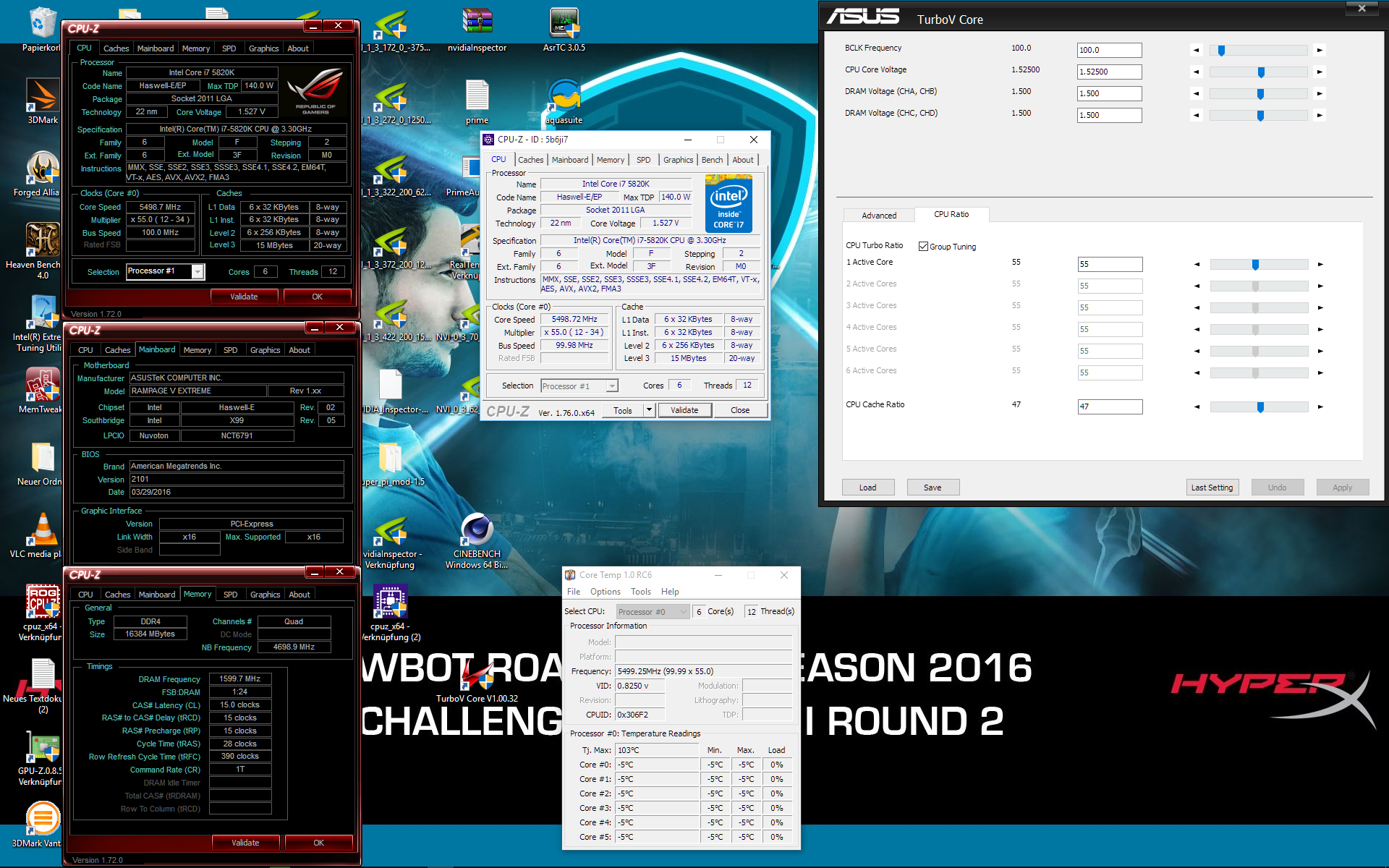Switch to Bench tab in white CPU-Z

pyautogui.click(x=712, y=160)
